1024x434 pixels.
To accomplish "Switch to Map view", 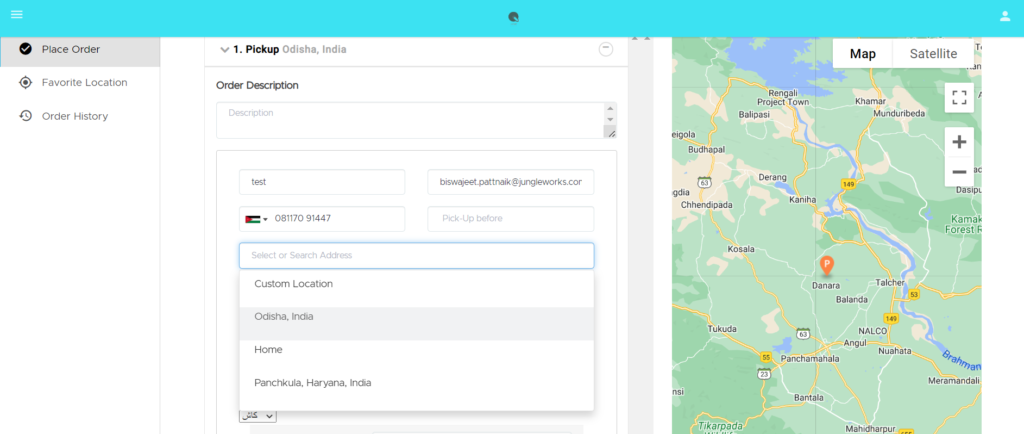I will pyautogui.click(x=862, y=54).
